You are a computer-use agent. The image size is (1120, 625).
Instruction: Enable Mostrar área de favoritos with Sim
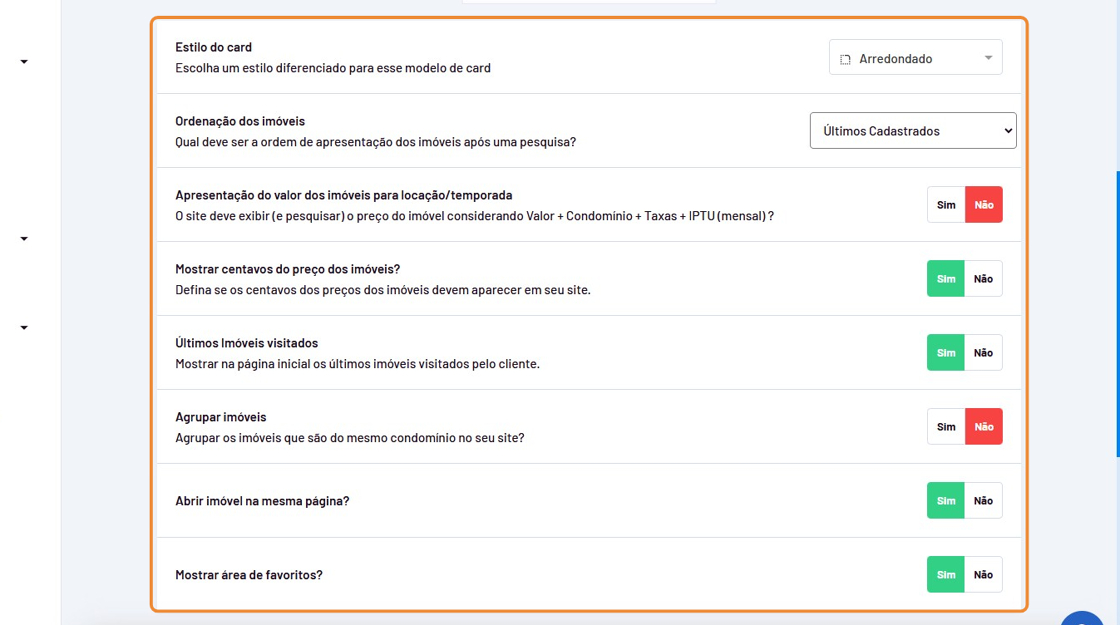pyautogui.click(x=946, y=575)
